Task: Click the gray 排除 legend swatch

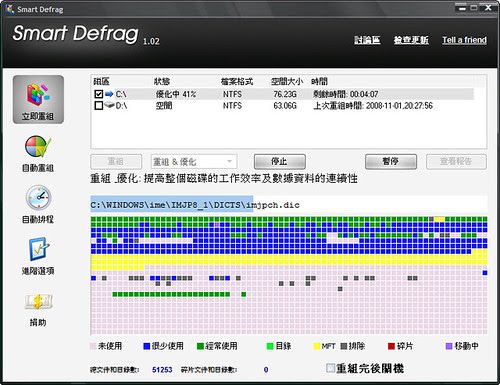Action: point(344,346)
